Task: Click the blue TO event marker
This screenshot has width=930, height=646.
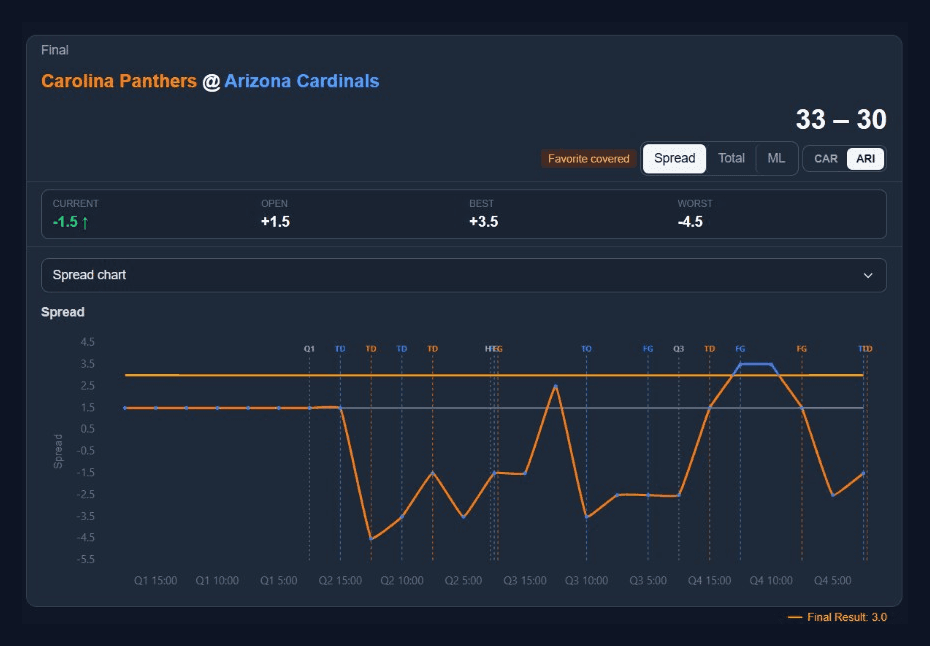Action: click(x=586, y=349)
